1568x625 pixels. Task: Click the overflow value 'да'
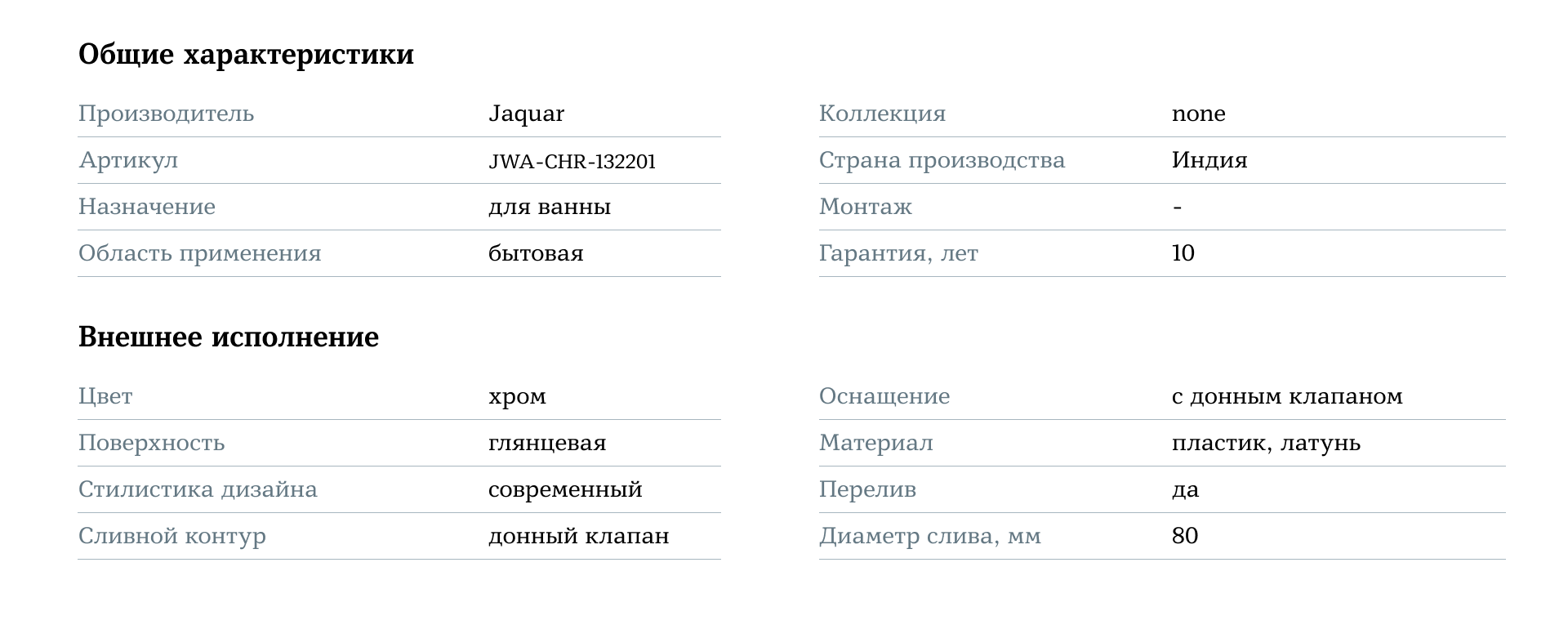(x=1185, y=489)
